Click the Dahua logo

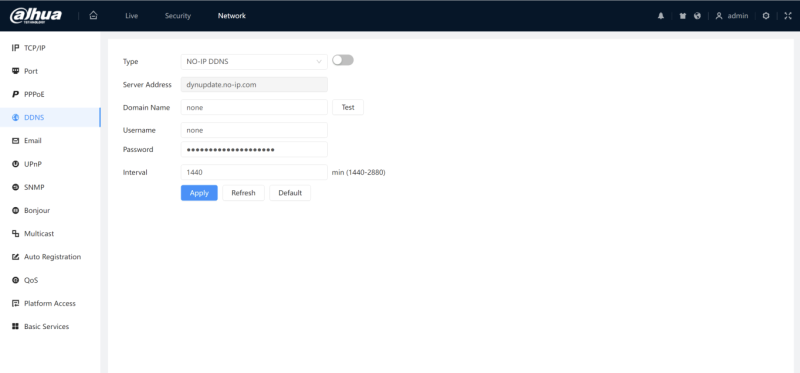pyautogui.click(x=35, y=16)
